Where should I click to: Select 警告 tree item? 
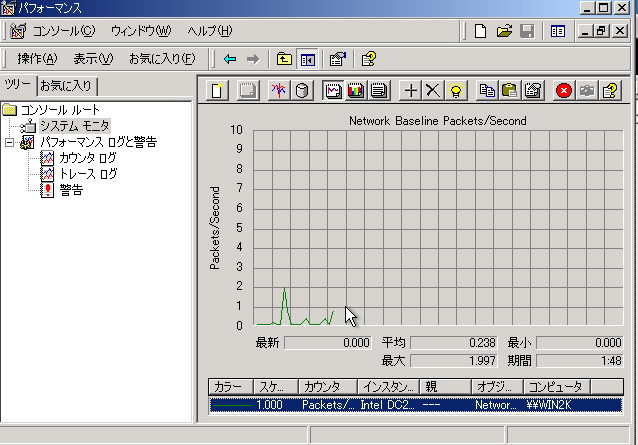tap(71, 190)
